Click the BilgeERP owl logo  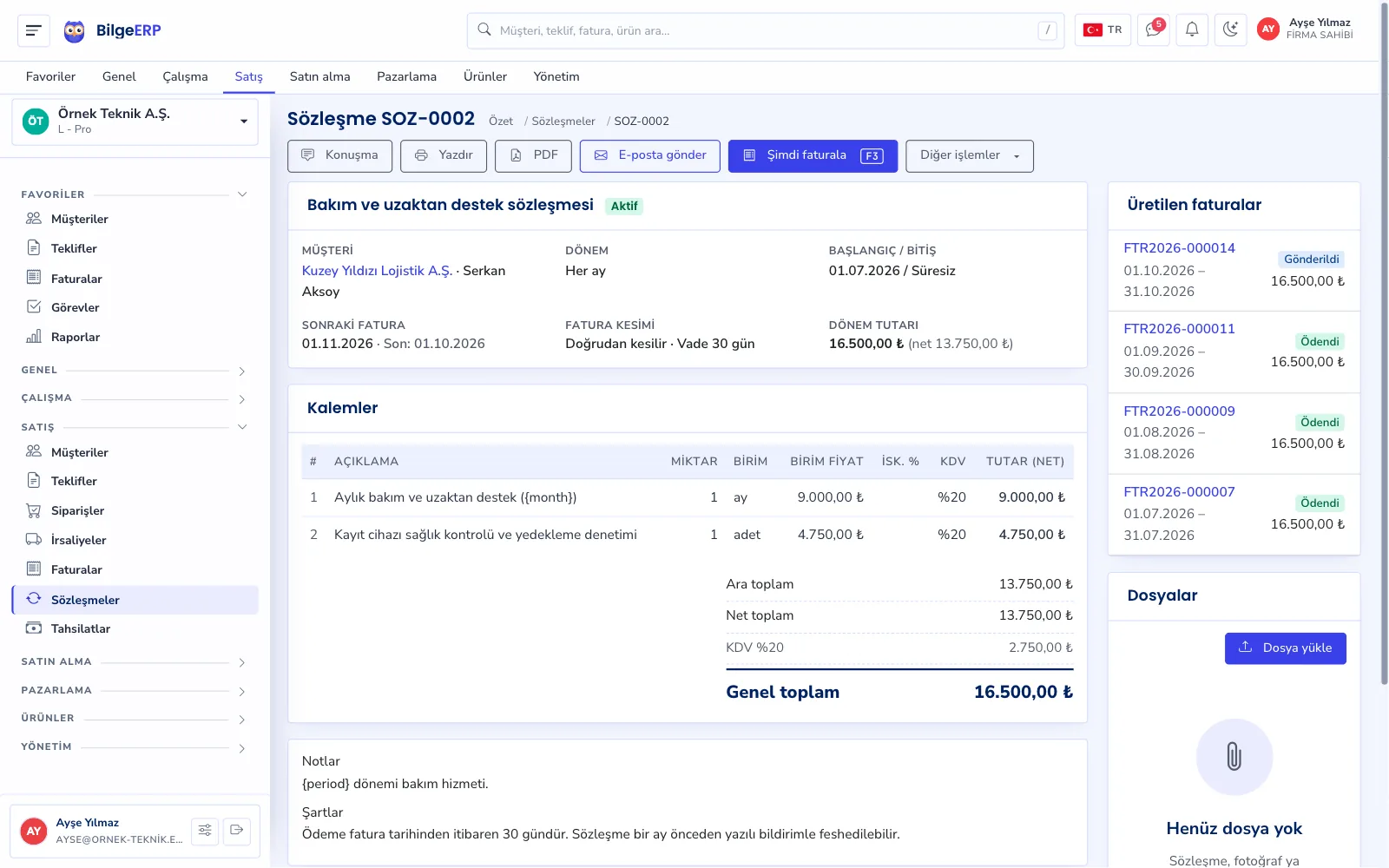click(75, 31)
